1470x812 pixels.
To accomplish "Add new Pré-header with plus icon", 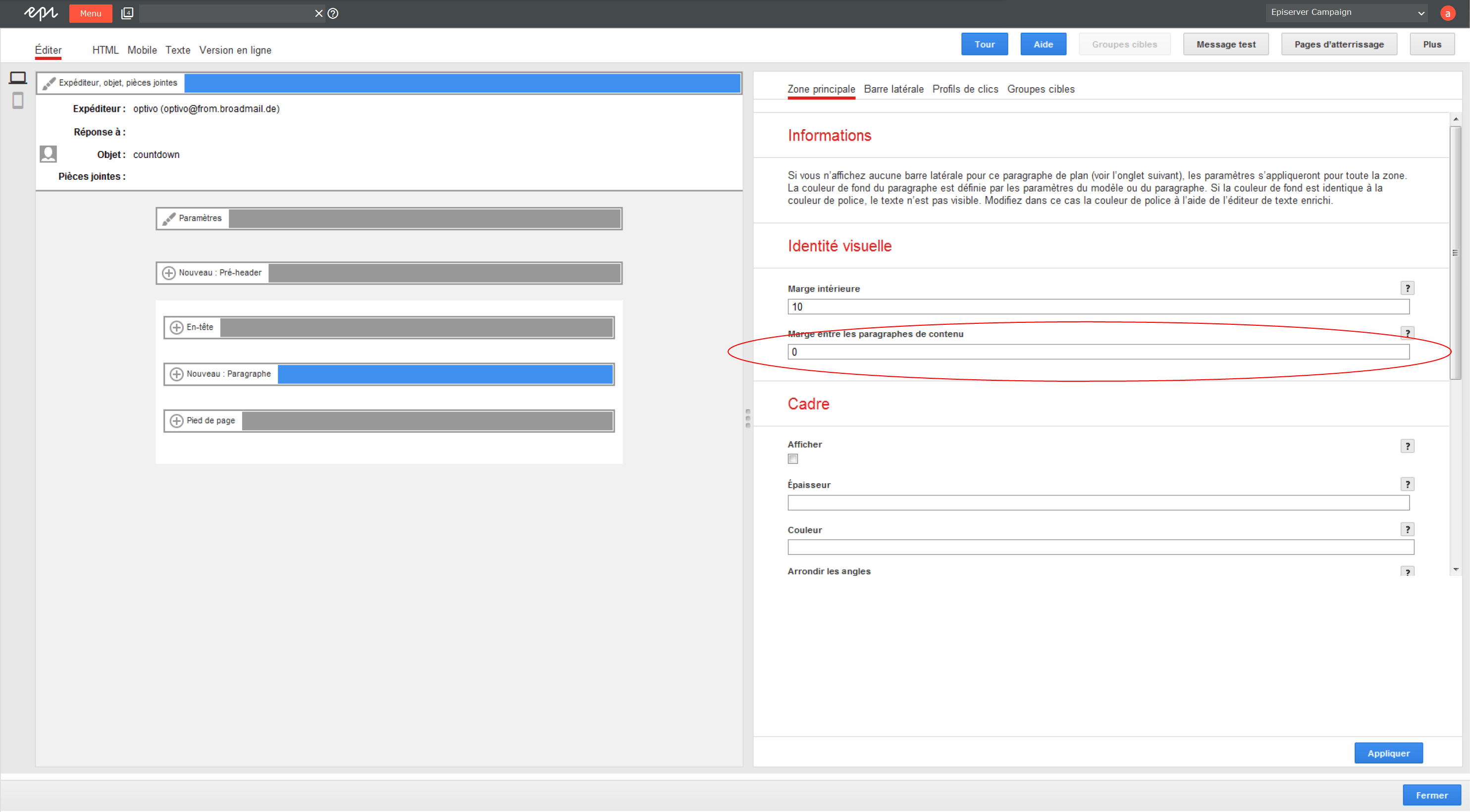I will 169,273.
